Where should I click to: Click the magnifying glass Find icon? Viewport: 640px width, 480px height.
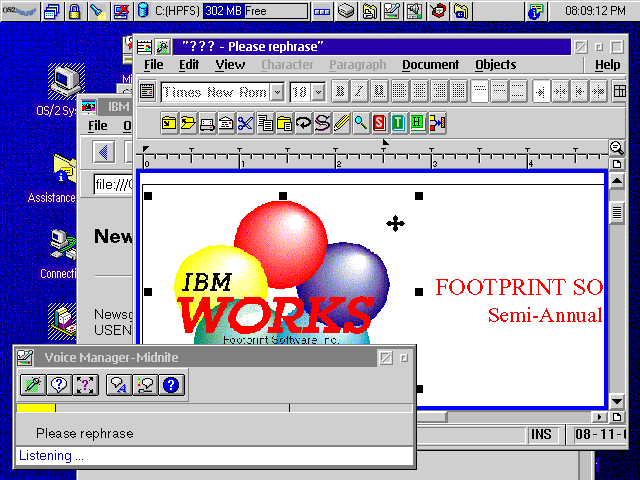(x=360, y=123)
